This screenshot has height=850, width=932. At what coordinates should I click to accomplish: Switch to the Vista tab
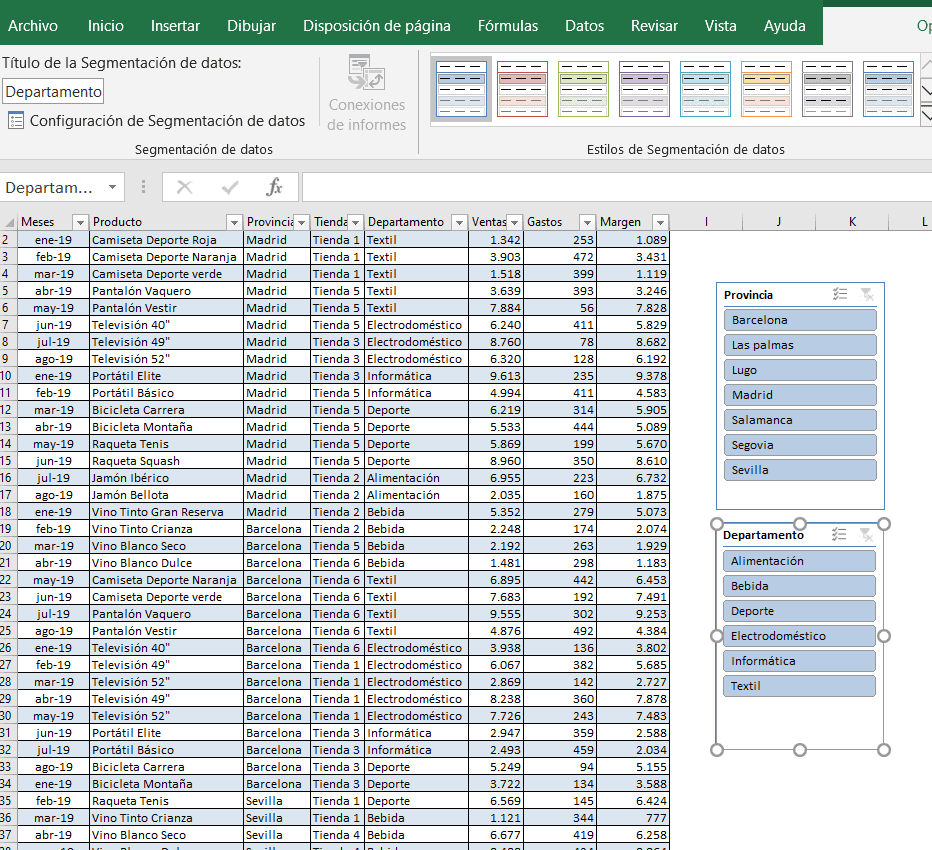(720, 26)
